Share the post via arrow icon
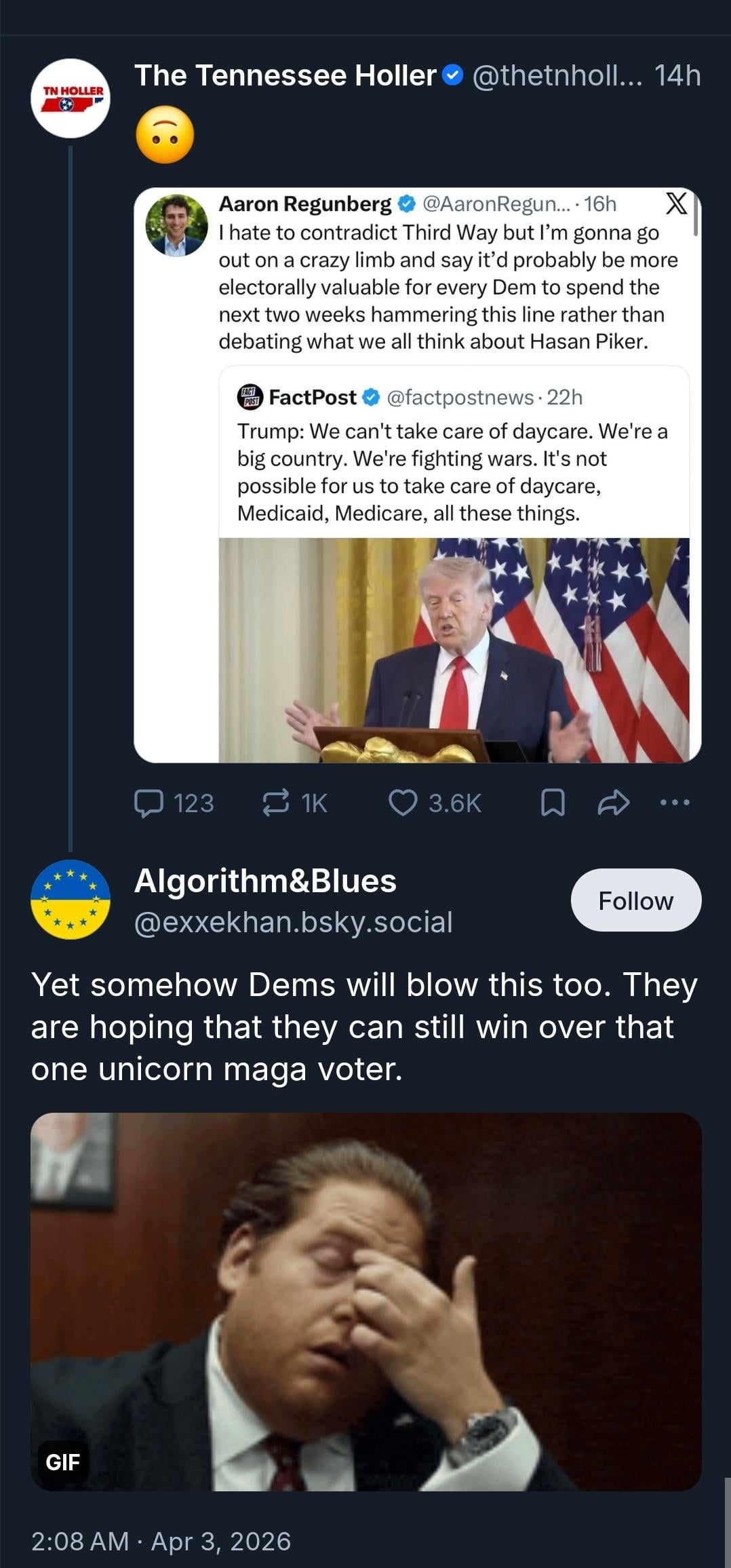731x1568 pixels. click(x=614, y=803)
